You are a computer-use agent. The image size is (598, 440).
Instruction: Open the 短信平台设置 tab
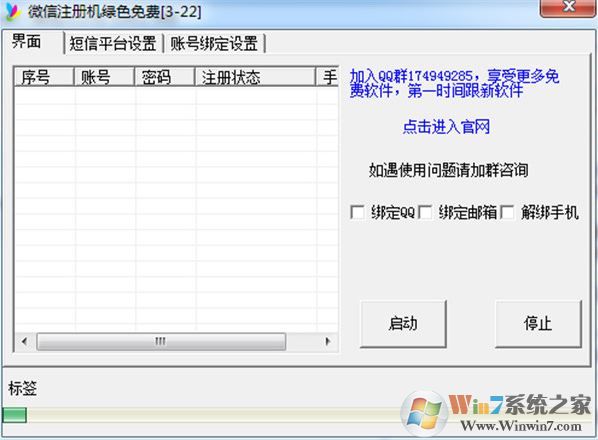tap(113, 43)
